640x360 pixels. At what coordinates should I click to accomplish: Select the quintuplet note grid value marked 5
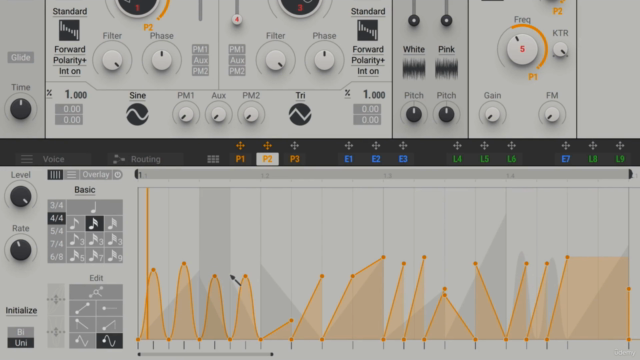tap(76, 256)
